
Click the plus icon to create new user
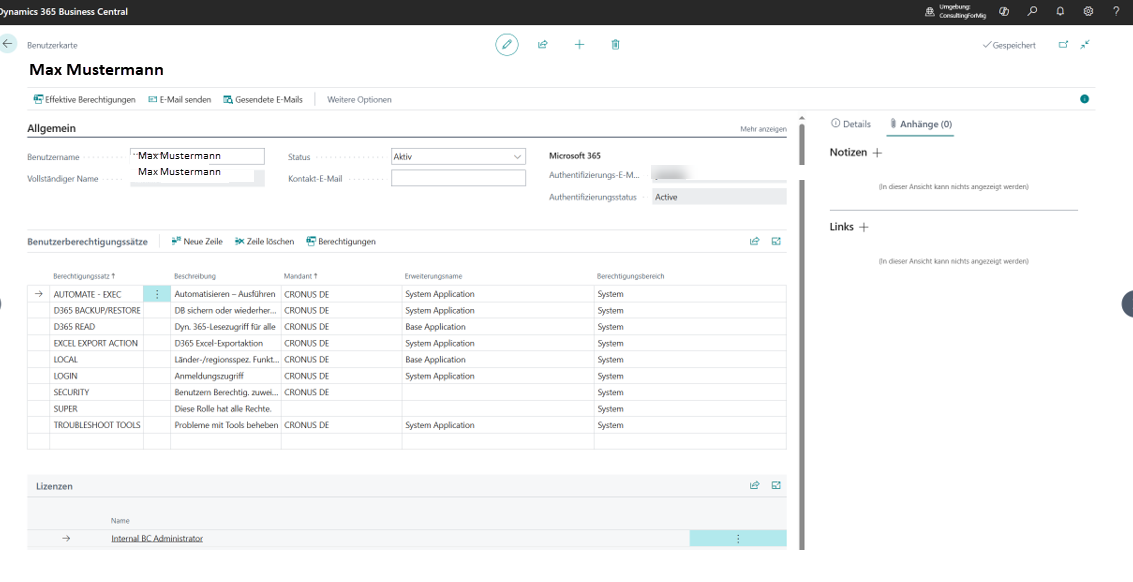(x=579, y=45)
